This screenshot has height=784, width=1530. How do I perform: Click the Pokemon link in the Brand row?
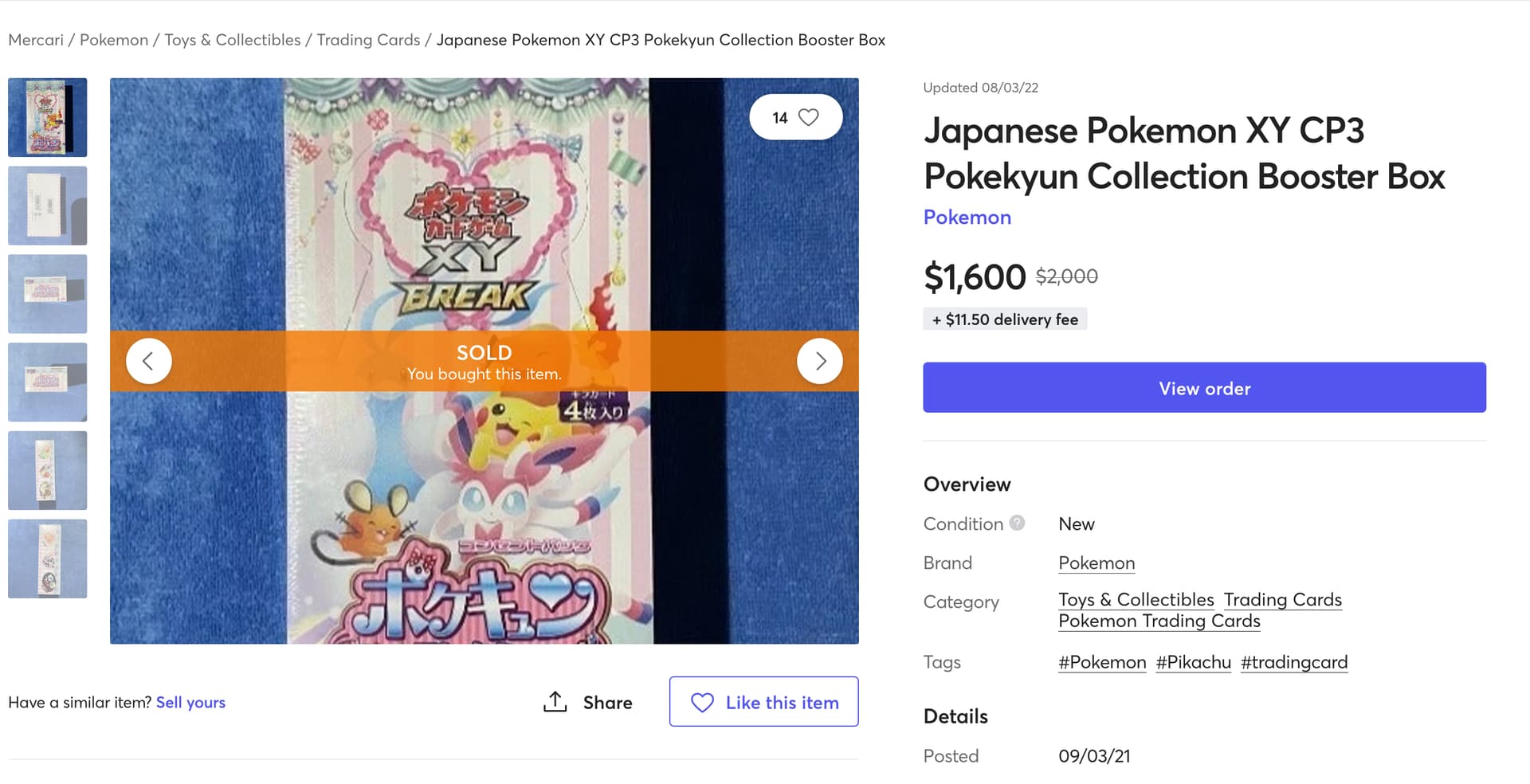1096,563
